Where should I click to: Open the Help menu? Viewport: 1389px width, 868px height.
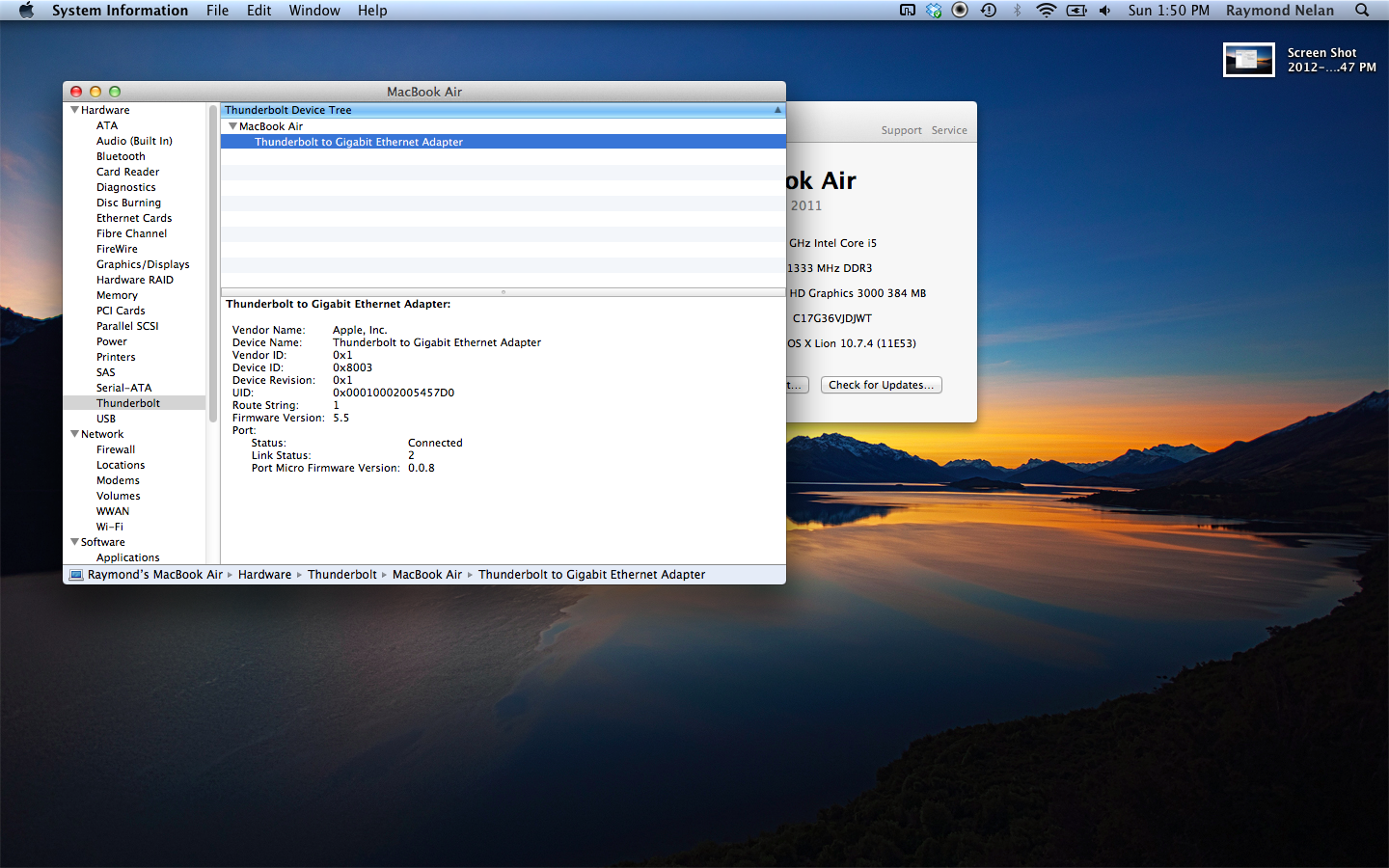pyautogui.click(x=372, y=11)
